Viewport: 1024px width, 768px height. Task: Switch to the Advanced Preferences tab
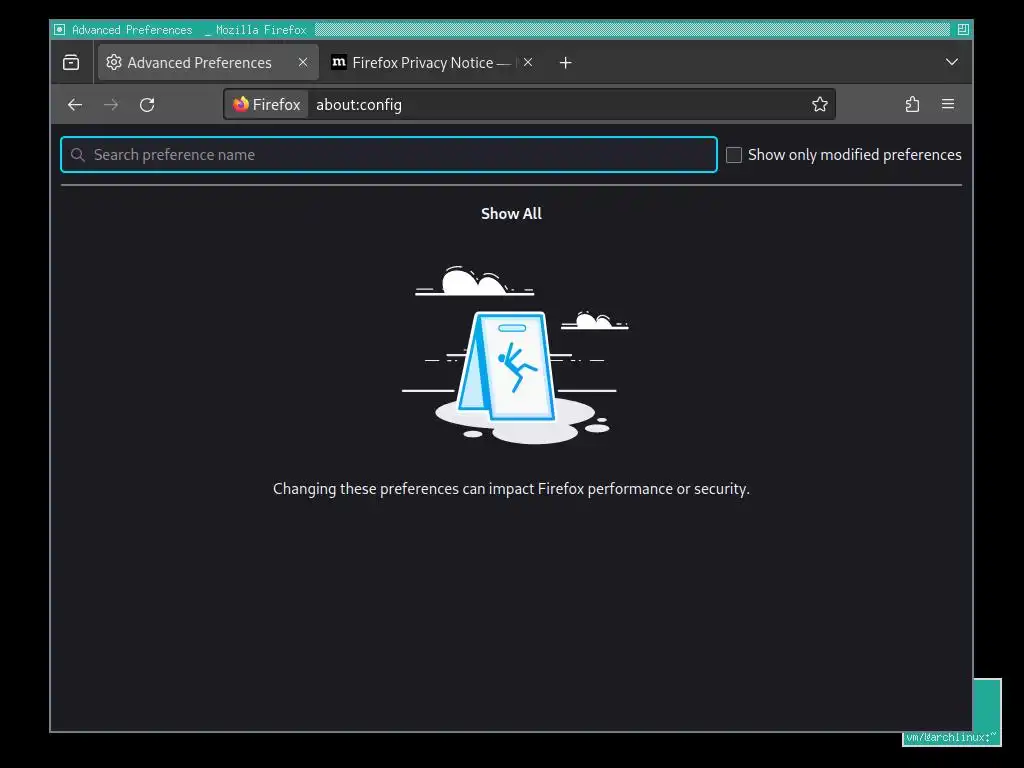coord(208,63)
